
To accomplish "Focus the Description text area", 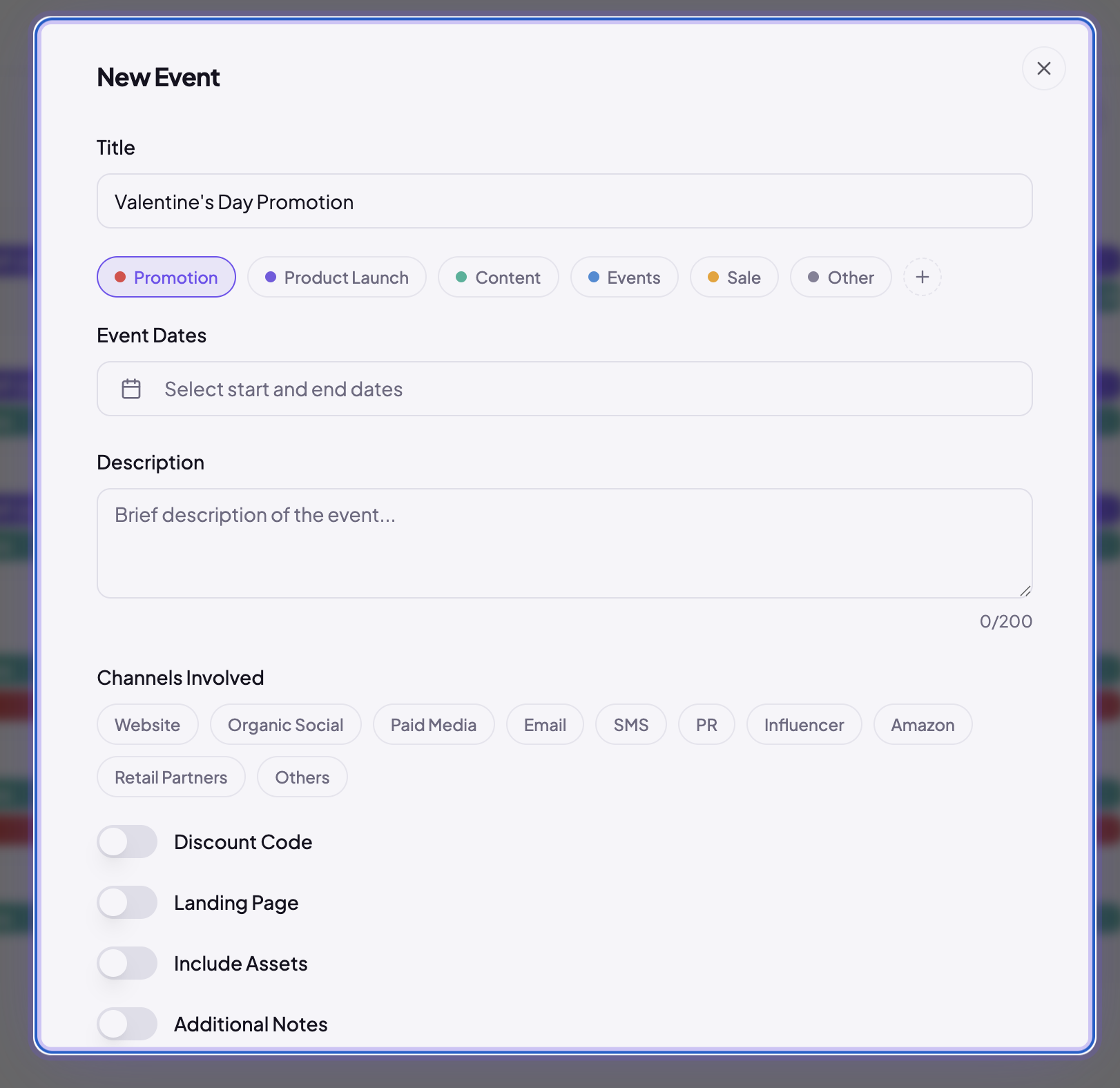I will click(x=564, y=543).
